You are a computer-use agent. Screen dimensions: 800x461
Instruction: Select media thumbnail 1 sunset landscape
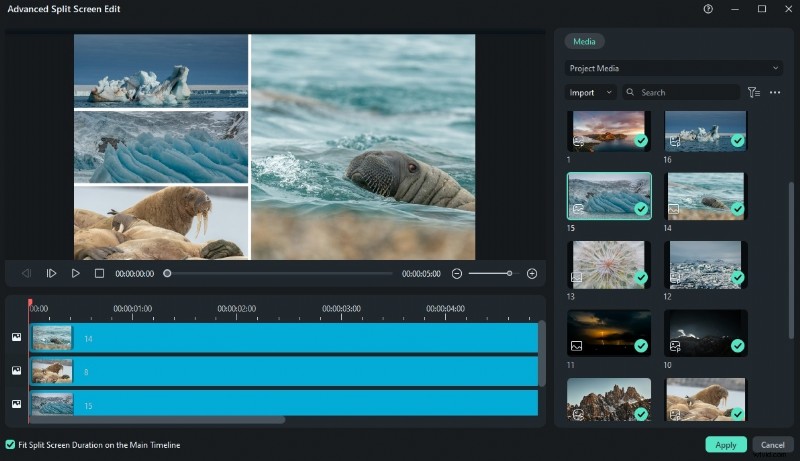tap(609, 131)
